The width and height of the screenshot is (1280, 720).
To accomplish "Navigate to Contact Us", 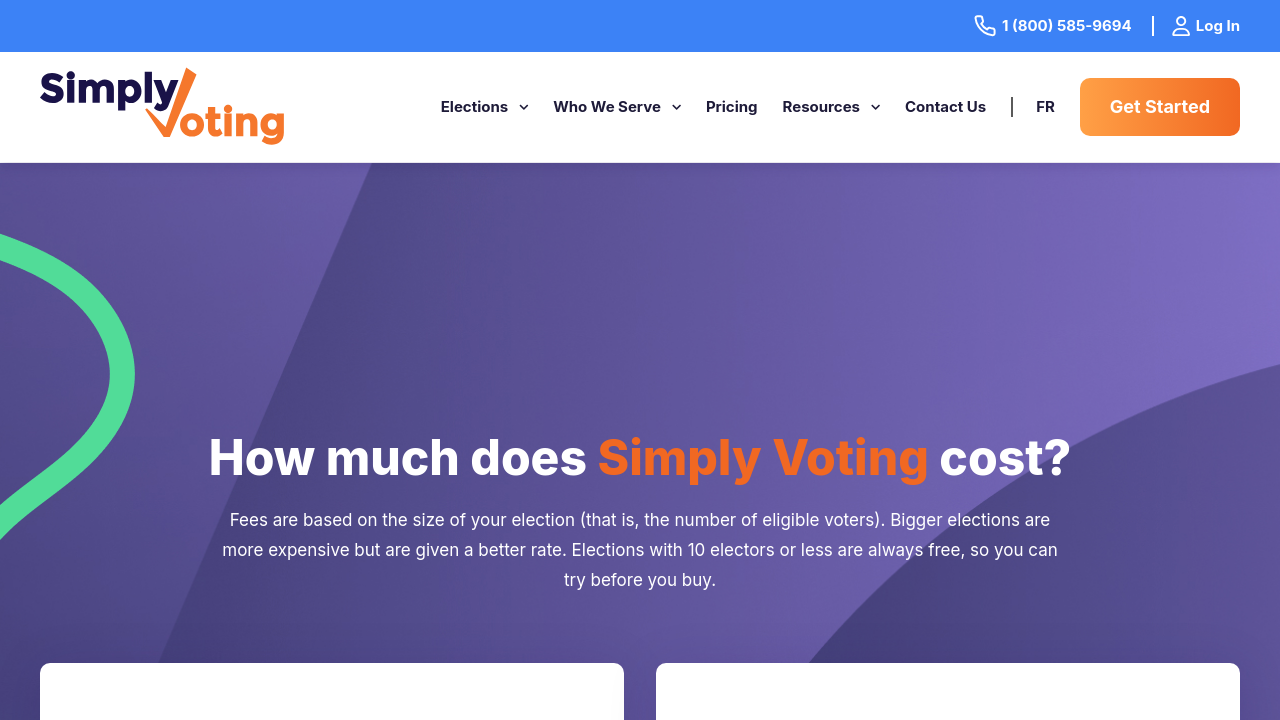I will point(945,107).
